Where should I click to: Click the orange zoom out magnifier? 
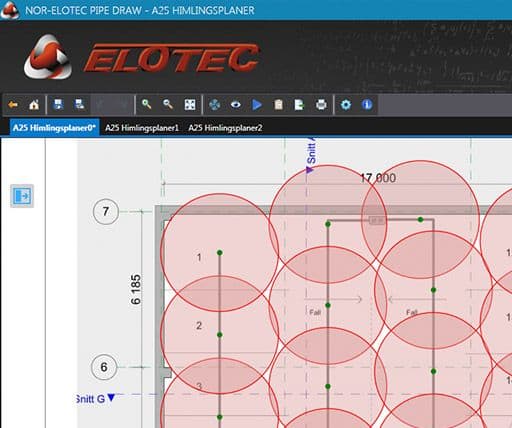[168, 105]
